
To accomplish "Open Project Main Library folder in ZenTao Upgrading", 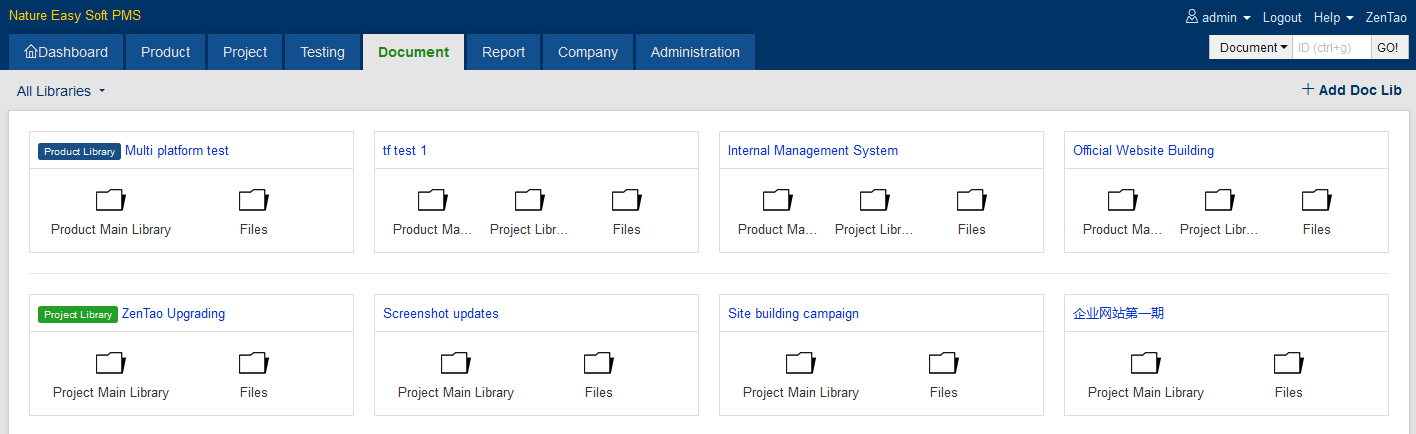I will click(111, 374).
